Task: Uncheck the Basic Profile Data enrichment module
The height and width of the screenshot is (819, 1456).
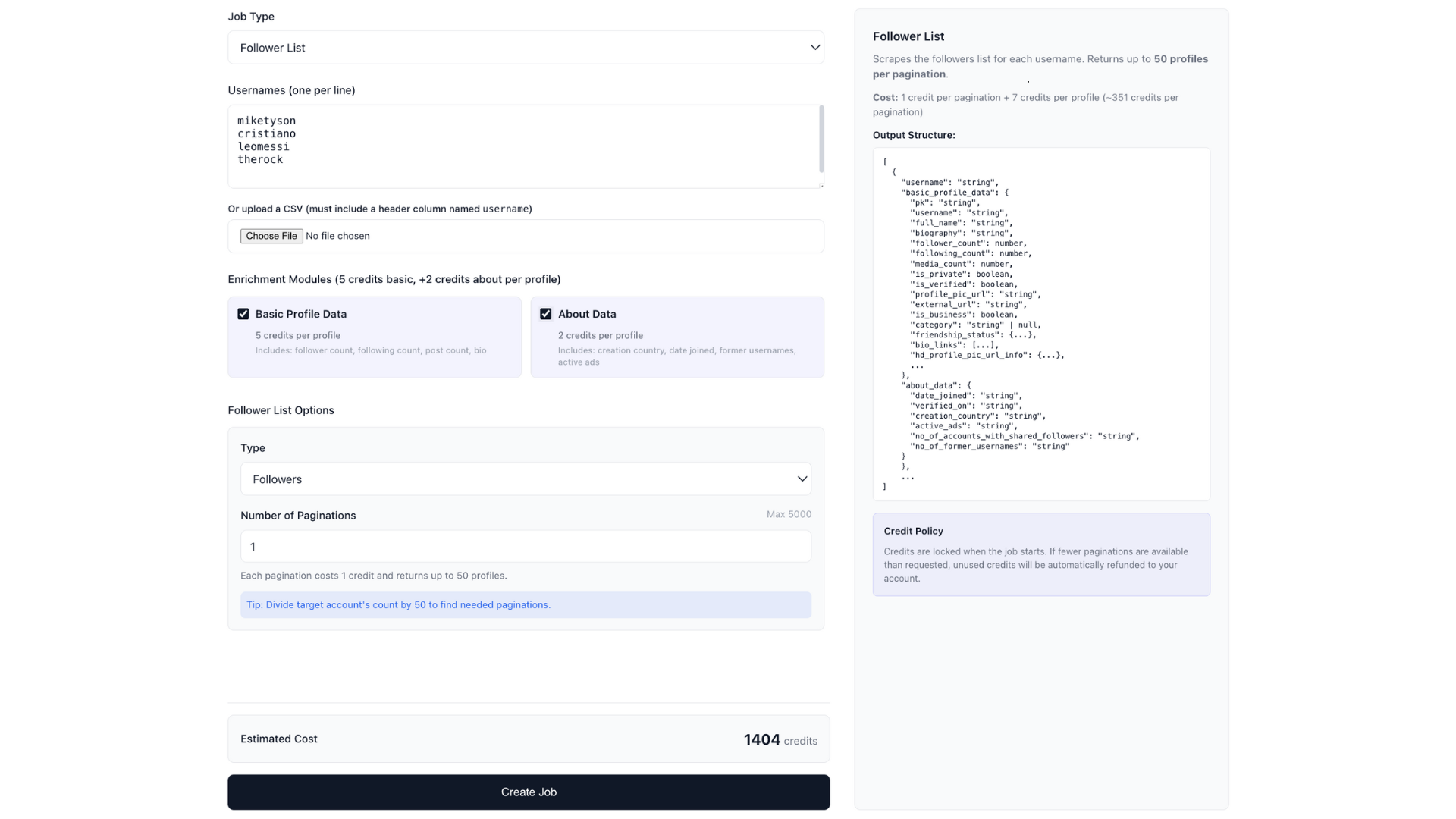Action: [x=243, y=313]
